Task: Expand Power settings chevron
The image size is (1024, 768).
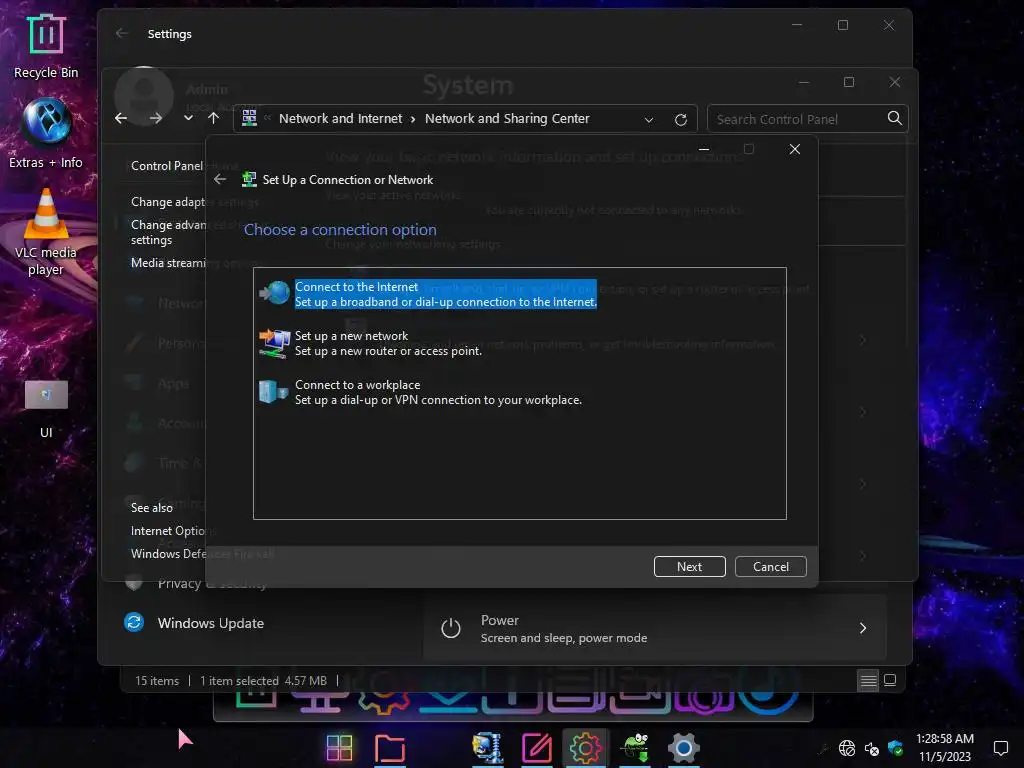Action: click(x=863, y=628)
